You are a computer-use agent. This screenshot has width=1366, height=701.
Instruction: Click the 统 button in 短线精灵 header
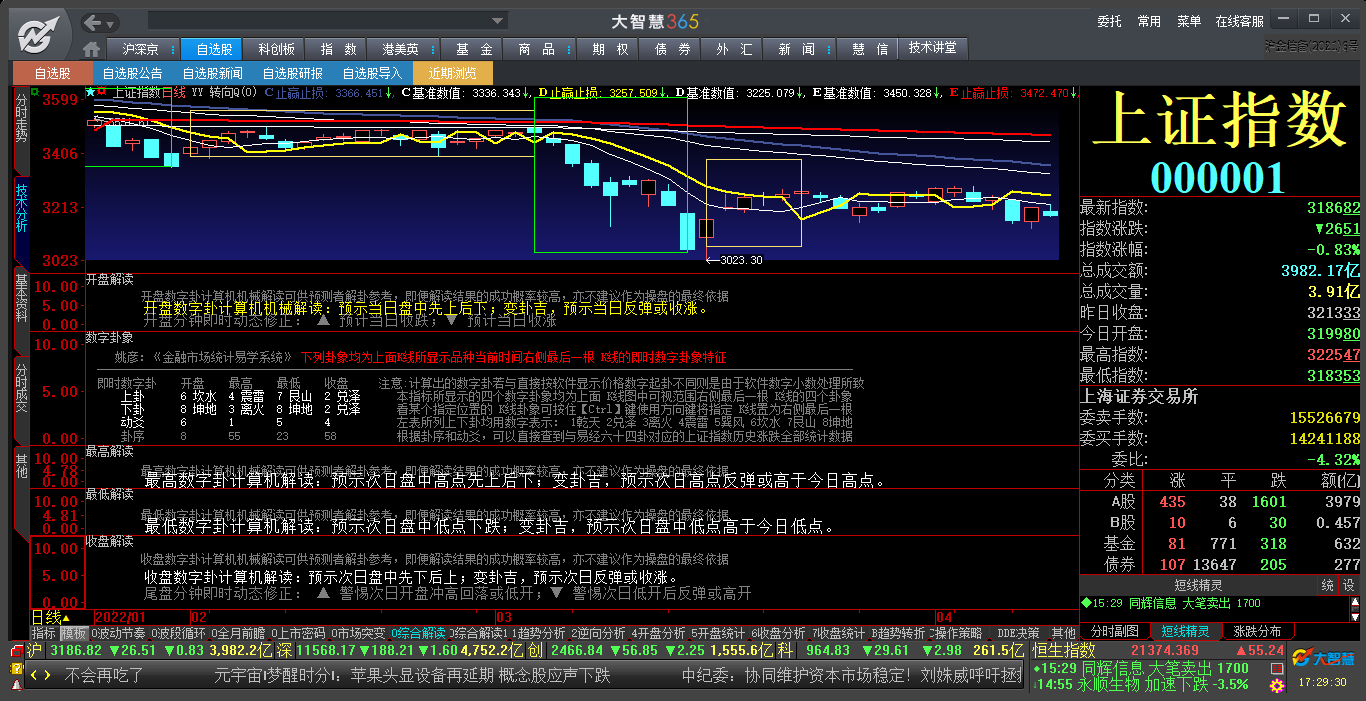point(1327,585)
